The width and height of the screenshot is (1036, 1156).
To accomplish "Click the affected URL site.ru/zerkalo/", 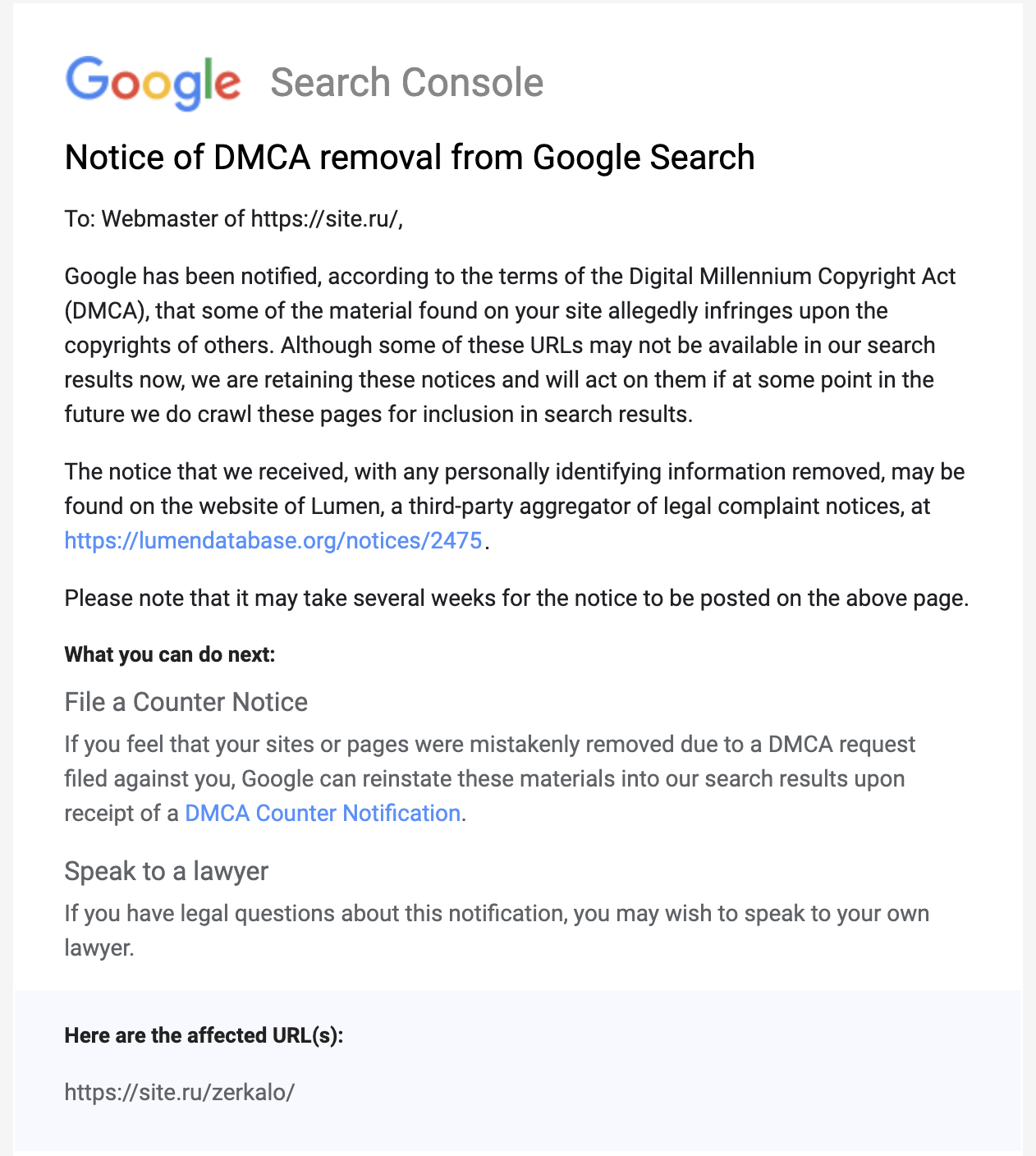I will pos(179,1092).
